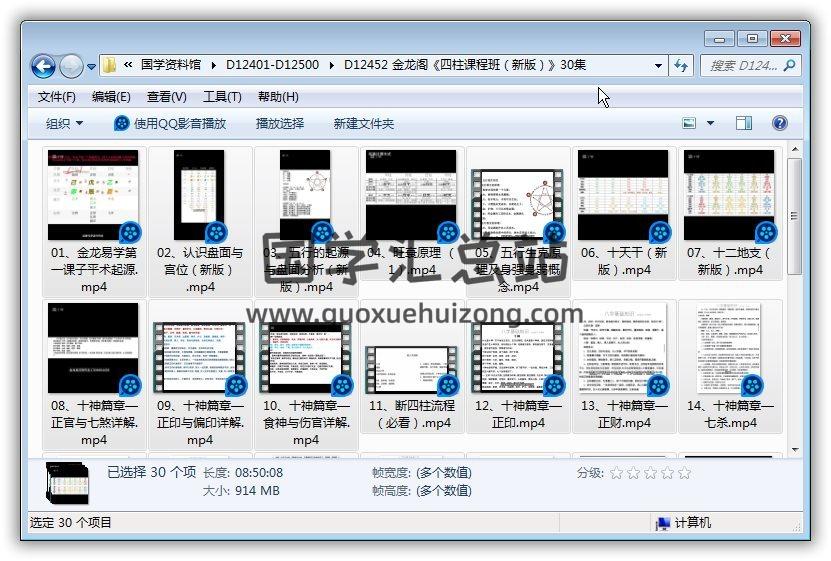Screen dimensions: 831x561
Task: Click the 新建文件夹 button
Action: (x=364, y=123)
